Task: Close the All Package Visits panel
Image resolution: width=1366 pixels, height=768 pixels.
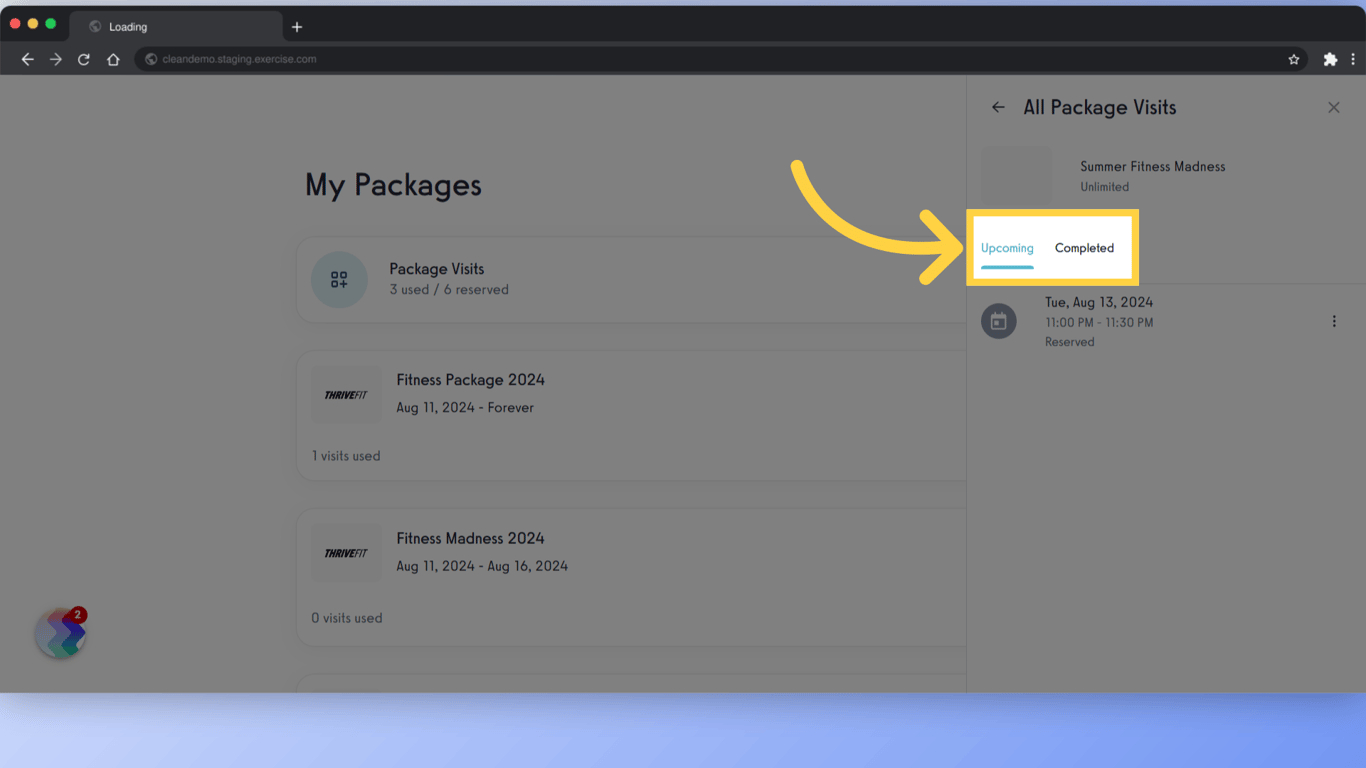Action: [x=1334, y=107]
